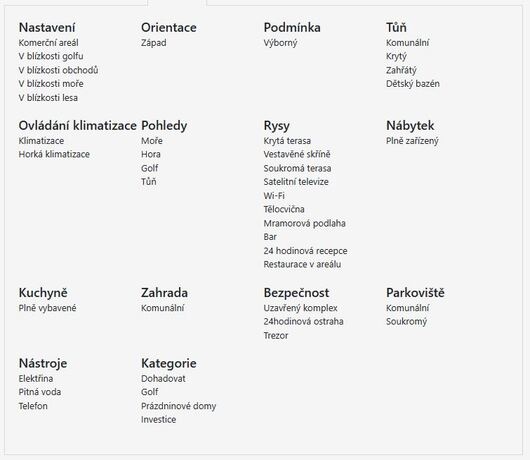This screenshot has width=530, height=460.
Task: Click Hora under Pohledy
Action: [x=151, y=154]
